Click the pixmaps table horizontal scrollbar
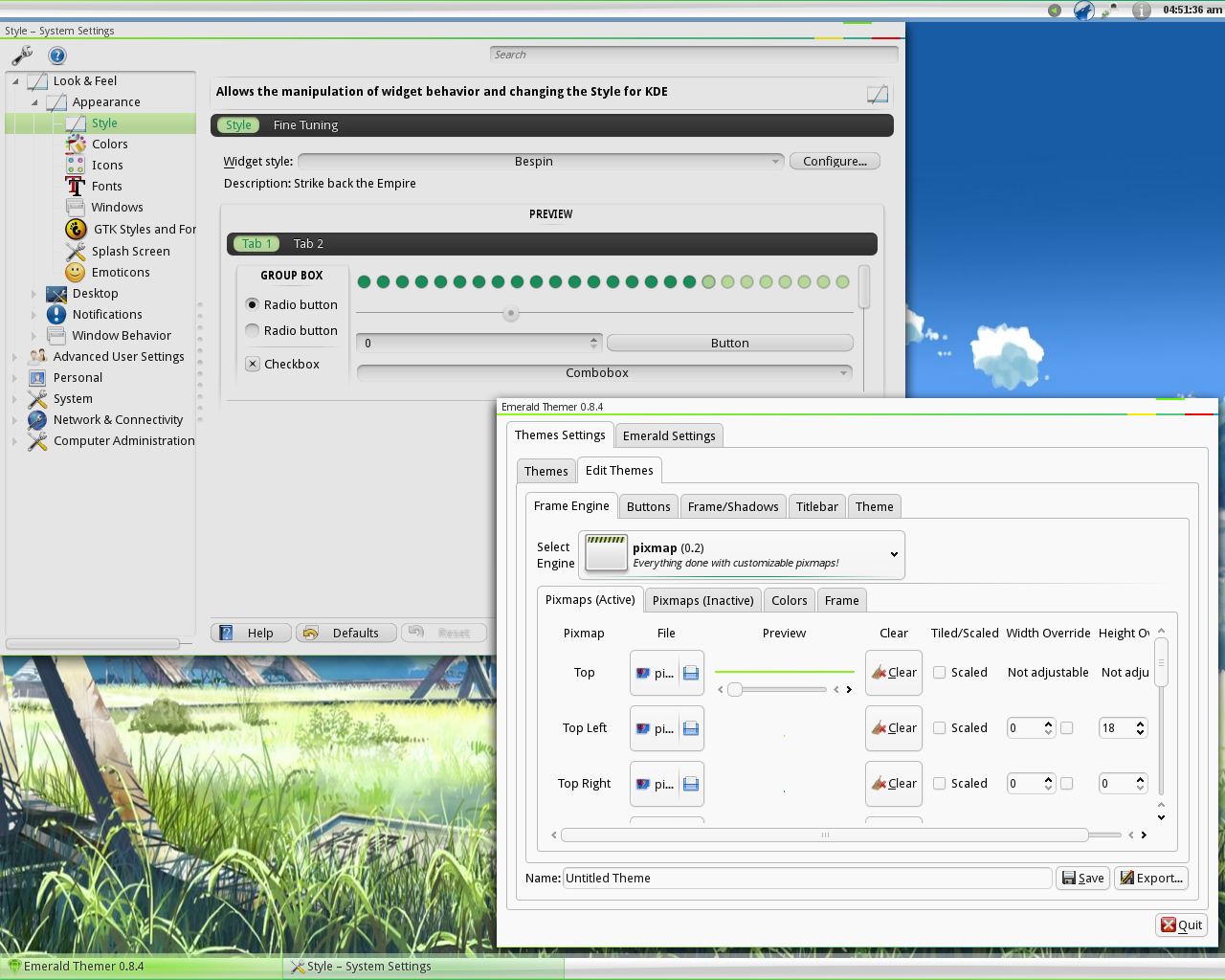The image size is (1225, 980). point(825,835)
